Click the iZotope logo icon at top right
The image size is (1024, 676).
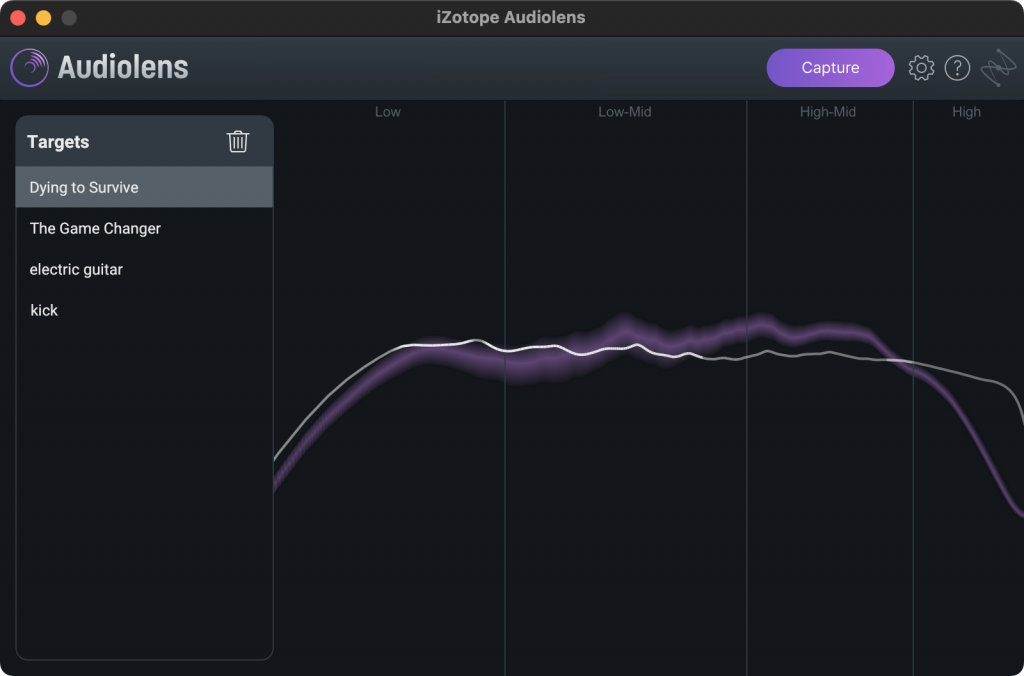click(998, 67)
